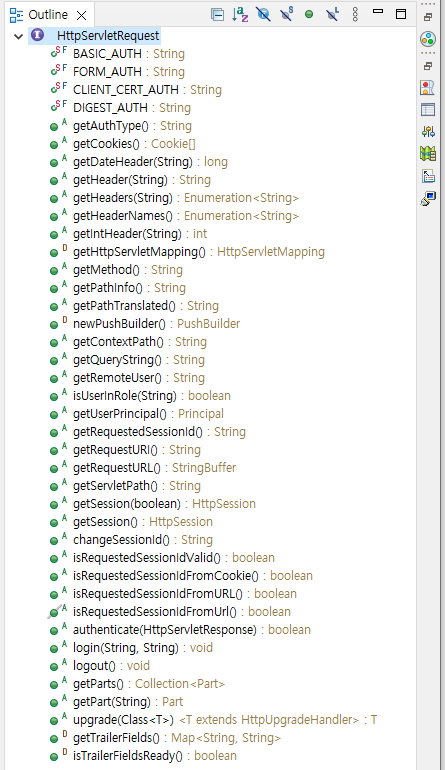Viewport: 445px width, 770px height.
Task: Select the newPushBuilder() : PushBuilder row
Action: [x=145, y=324]
